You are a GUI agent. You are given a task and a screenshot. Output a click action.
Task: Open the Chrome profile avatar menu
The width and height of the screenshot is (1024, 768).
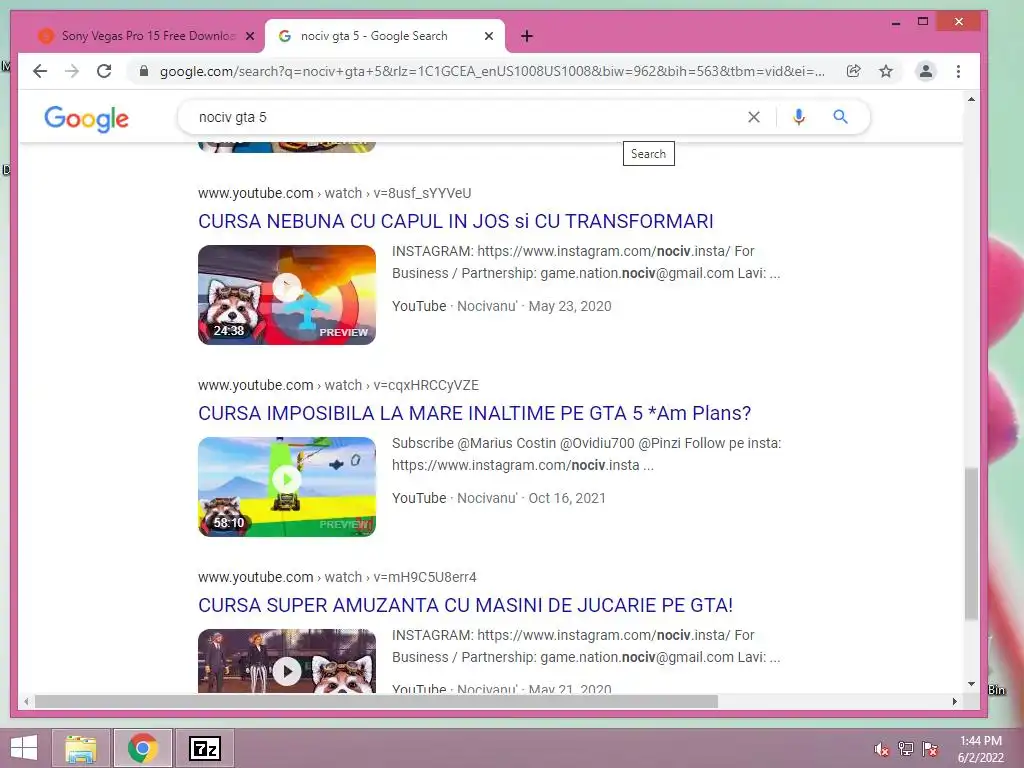tap(925, 71)
